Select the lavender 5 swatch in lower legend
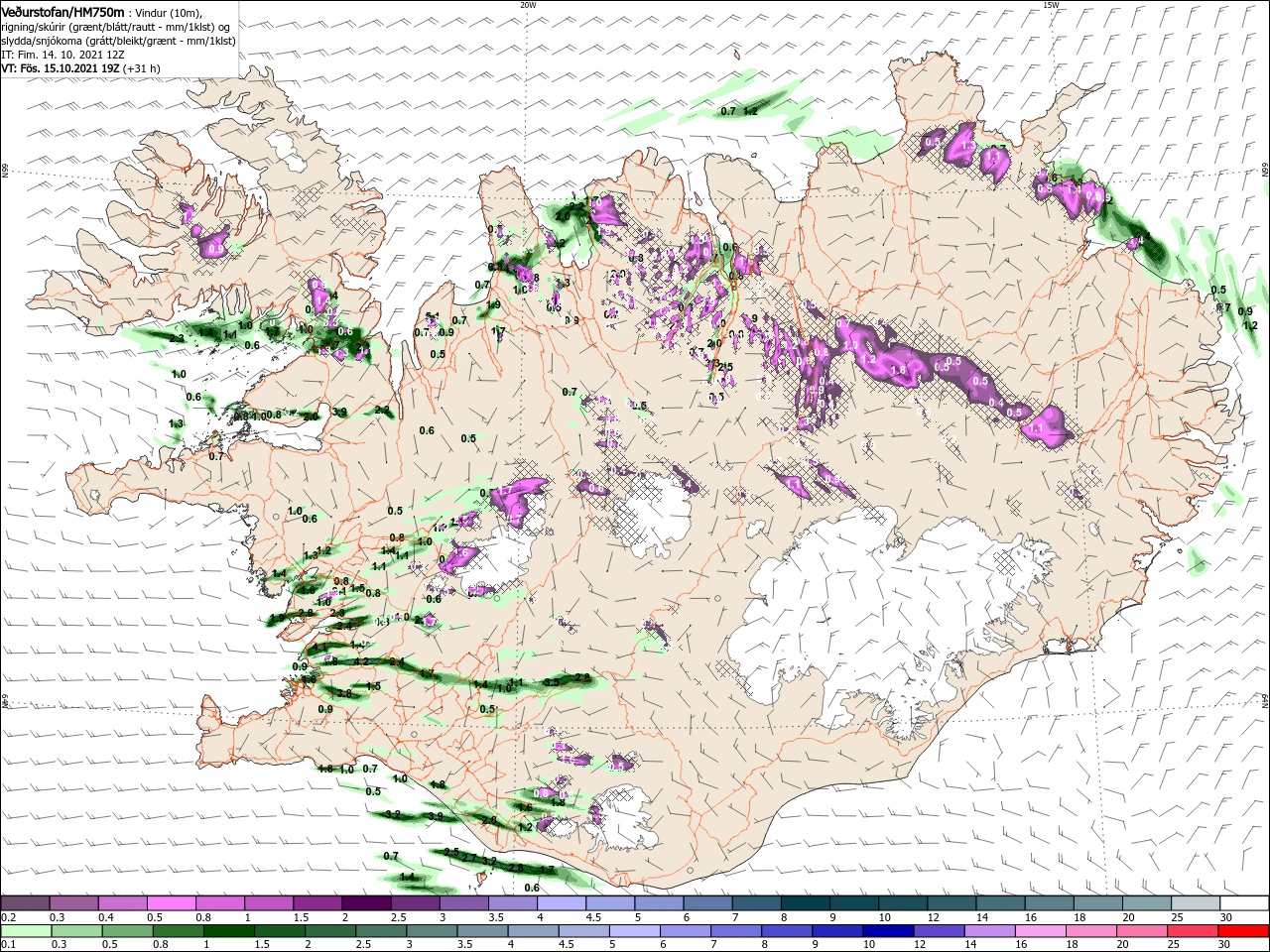 635,931
